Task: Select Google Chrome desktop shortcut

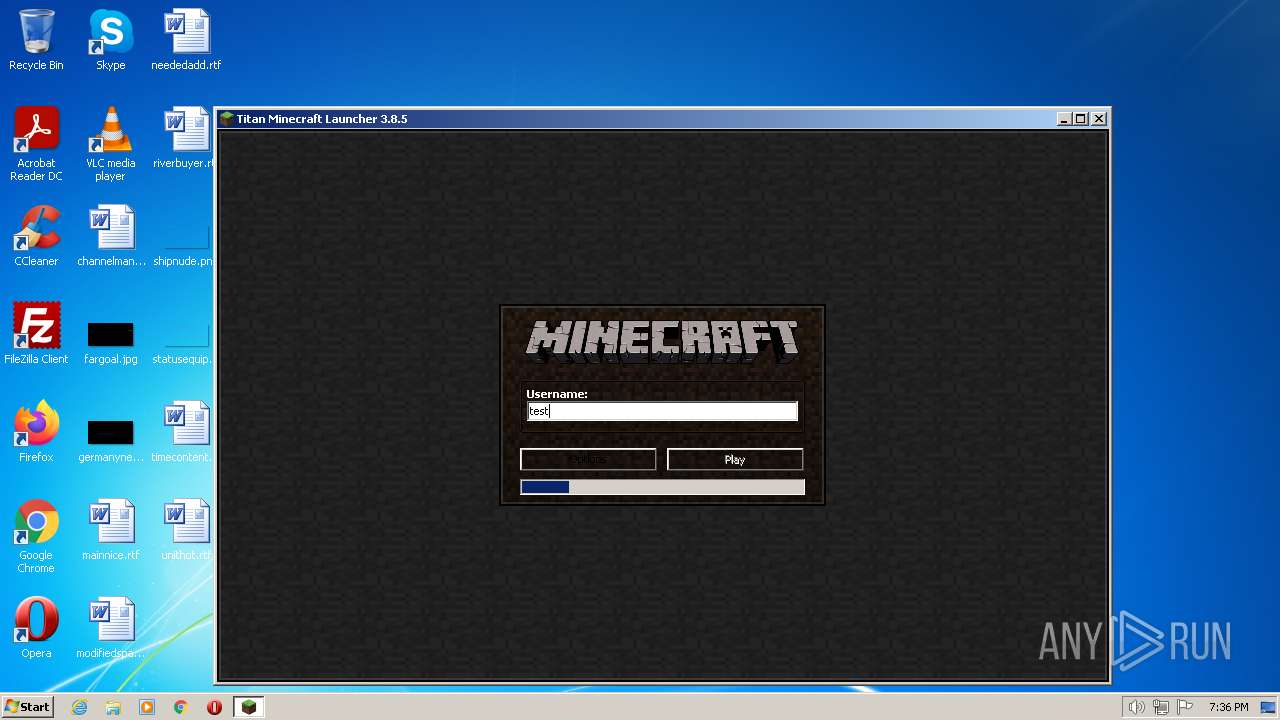Action: click(36, 536)
